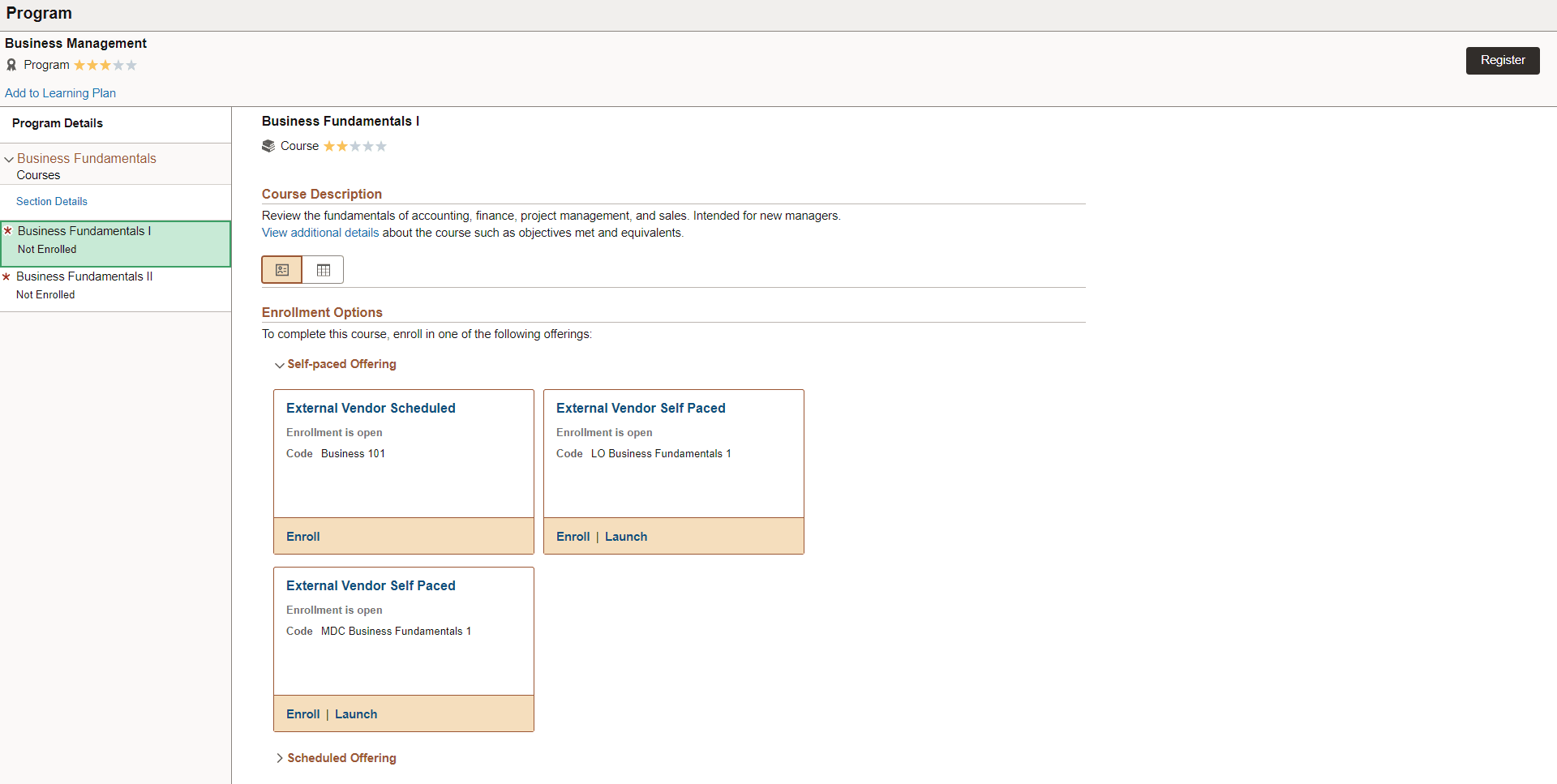The width and height of the screenshot is (1557, 784).
Task: Click the fifth star of the program rating
Action: pyautogui.click(x=131, y=65)
